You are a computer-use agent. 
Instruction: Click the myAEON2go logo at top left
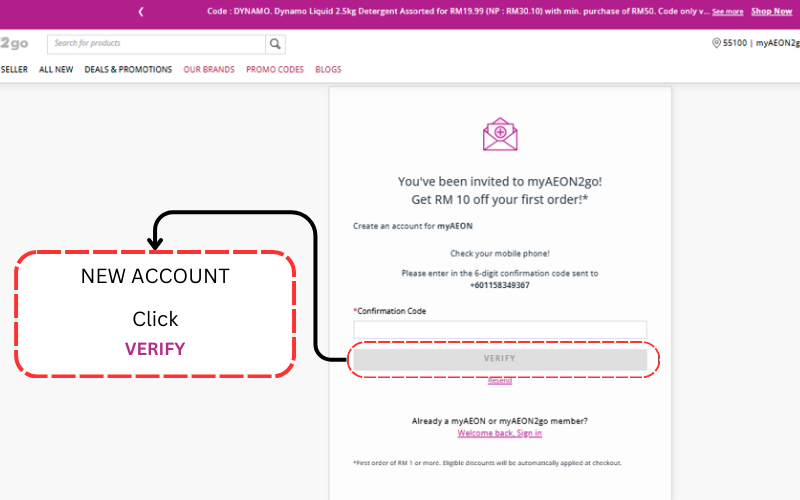coord(14,44)
